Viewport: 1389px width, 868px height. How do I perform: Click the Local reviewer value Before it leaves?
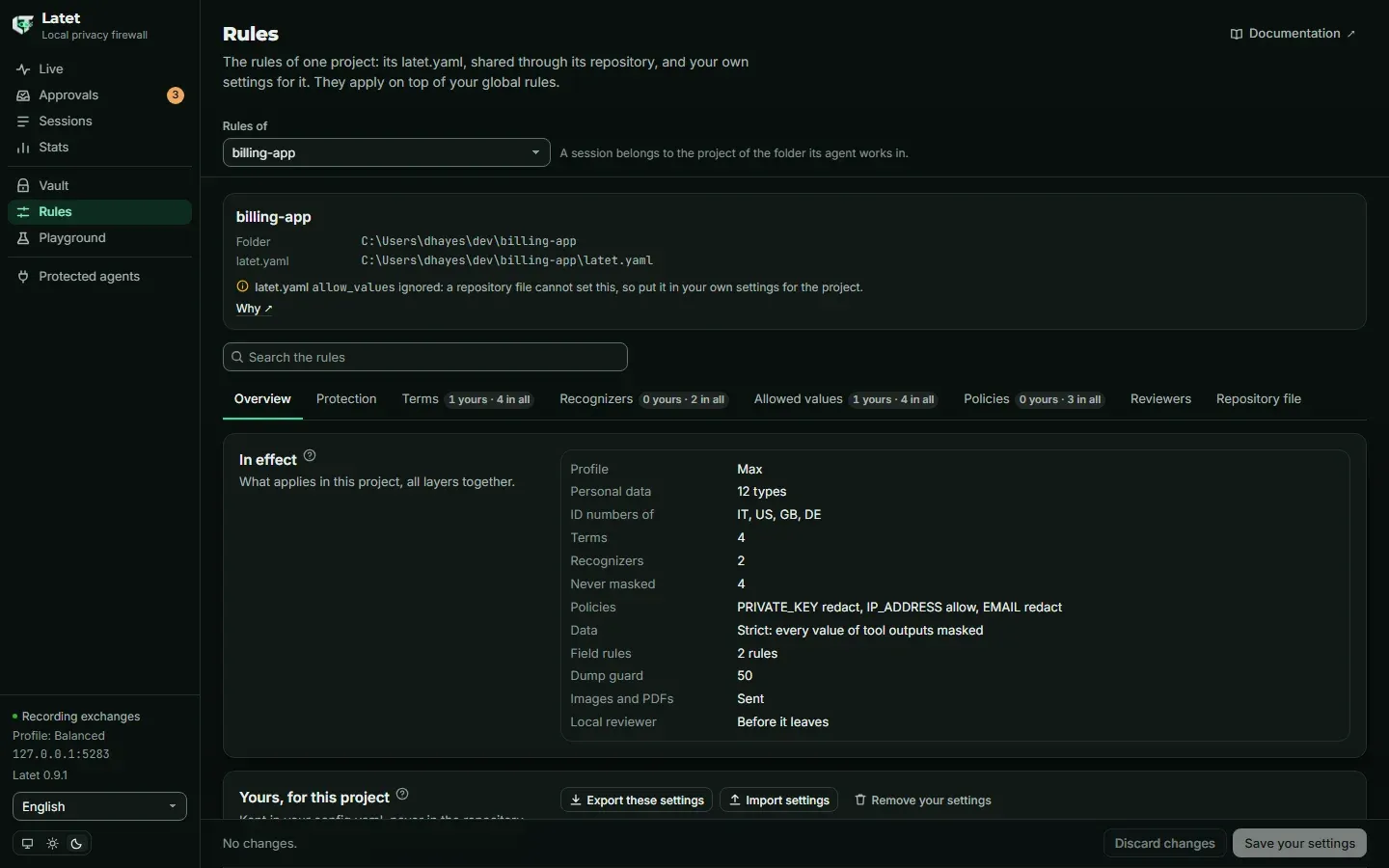tap(782, 722)
